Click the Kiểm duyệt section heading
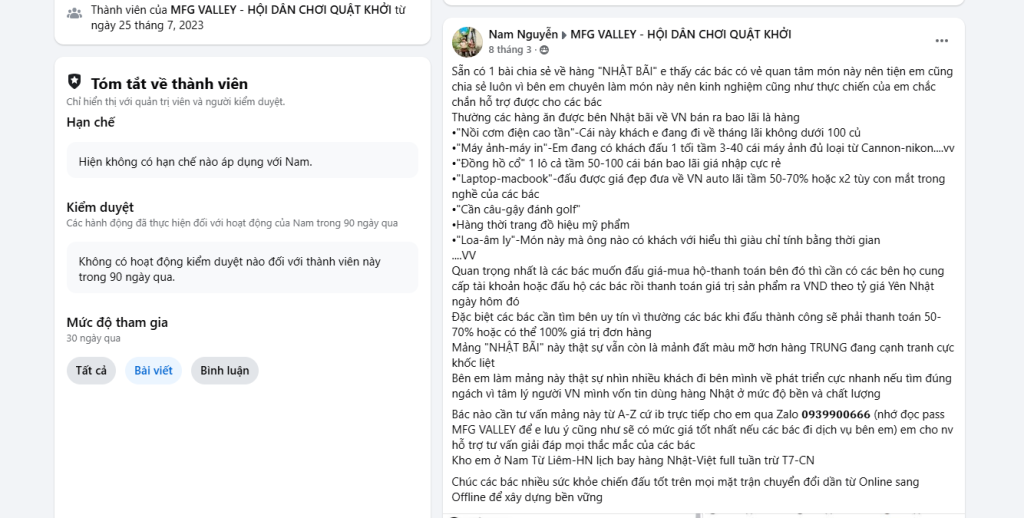Image resolution: width=1024 pixels, height=518 pixels. (x=100, y=207)
